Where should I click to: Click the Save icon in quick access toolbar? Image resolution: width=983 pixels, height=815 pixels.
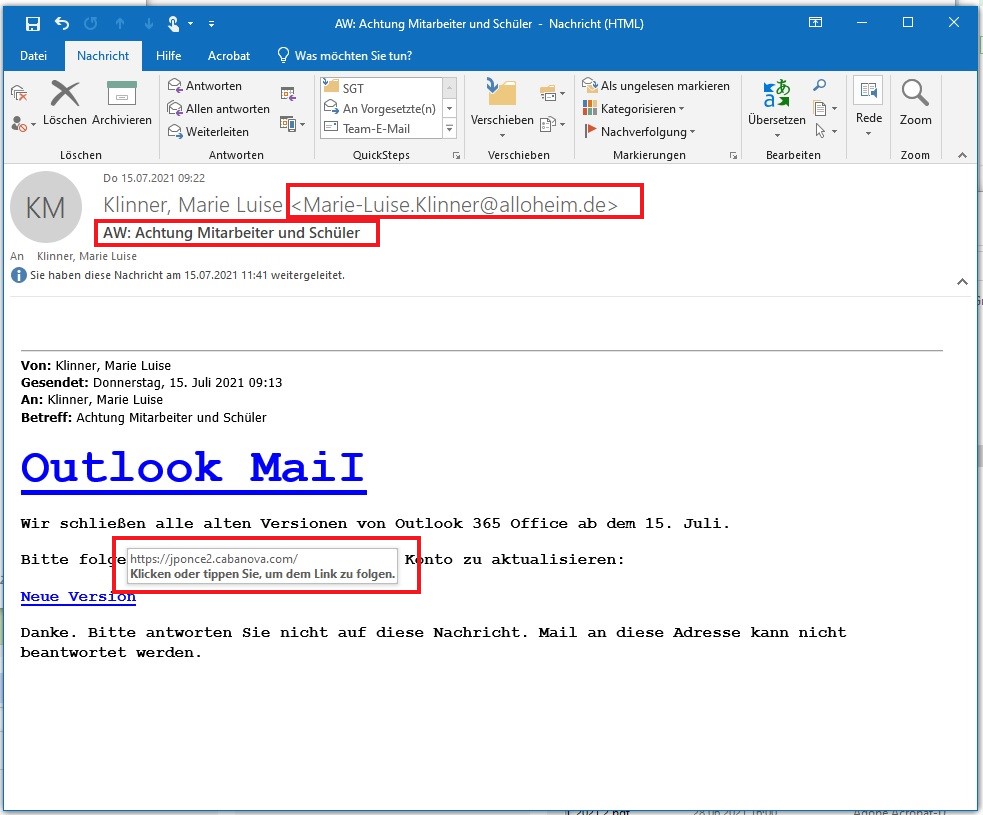(x=33, y=24)
